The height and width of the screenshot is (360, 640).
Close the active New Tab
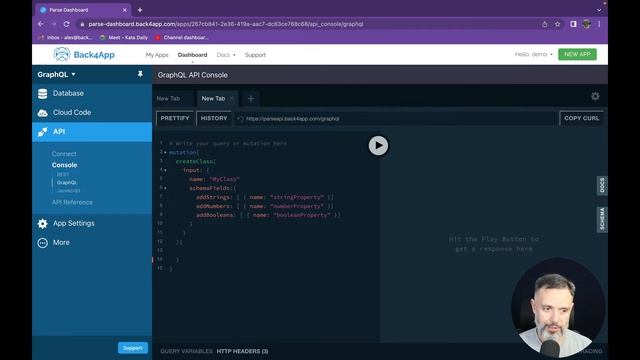pos(231,98)
